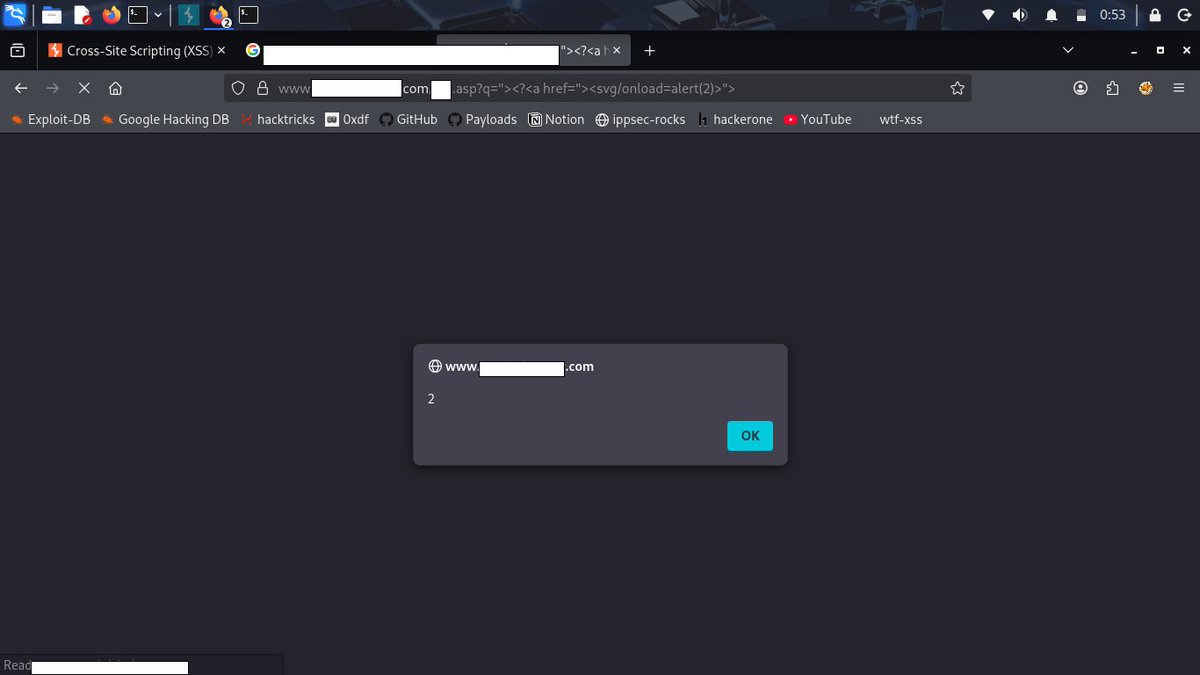
Task: Mute system volume via speaker icon
Action: [1020, 15]
